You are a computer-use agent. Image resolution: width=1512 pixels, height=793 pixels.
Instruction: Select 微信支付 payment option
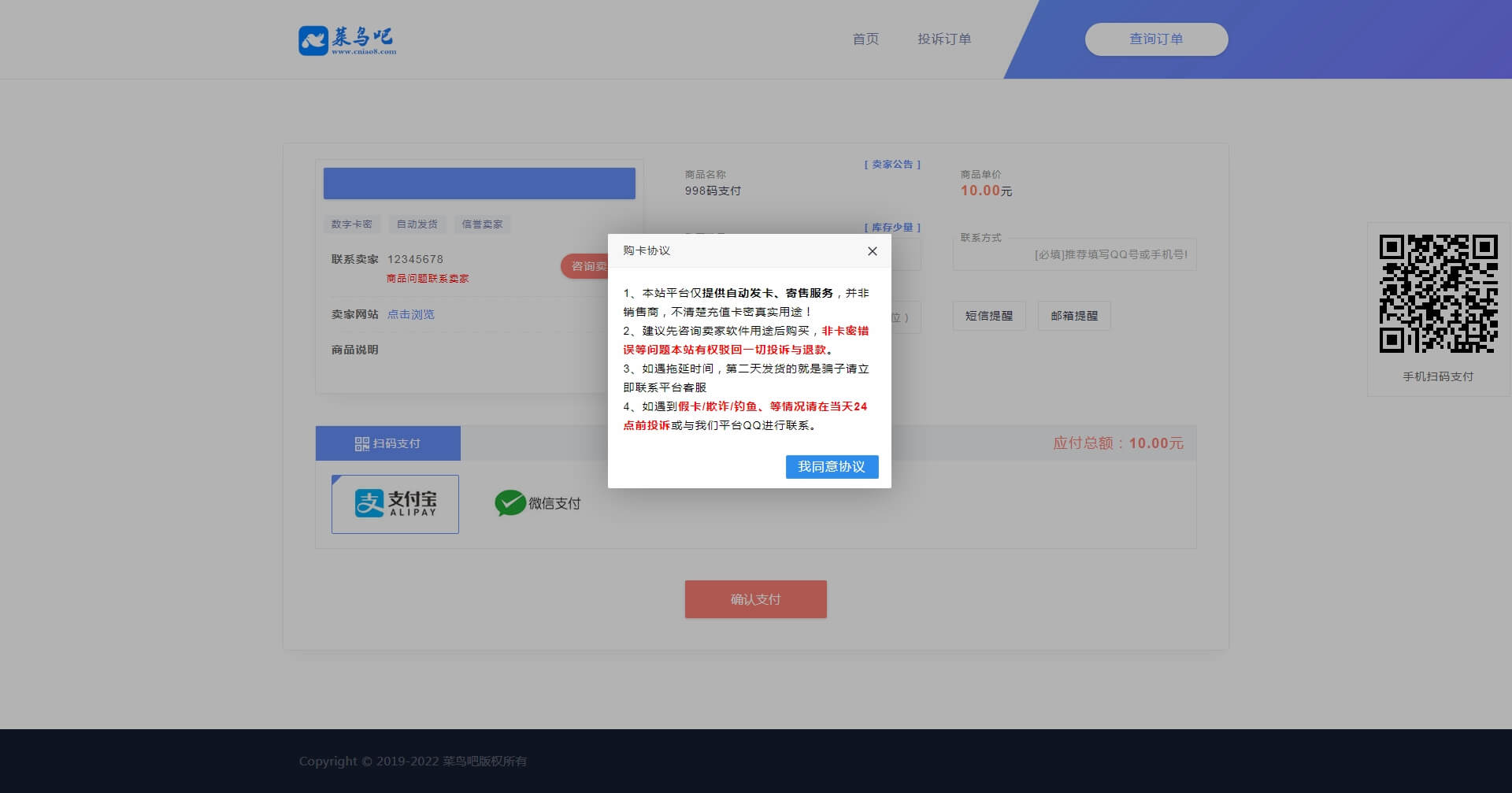(x=538, y=503)
